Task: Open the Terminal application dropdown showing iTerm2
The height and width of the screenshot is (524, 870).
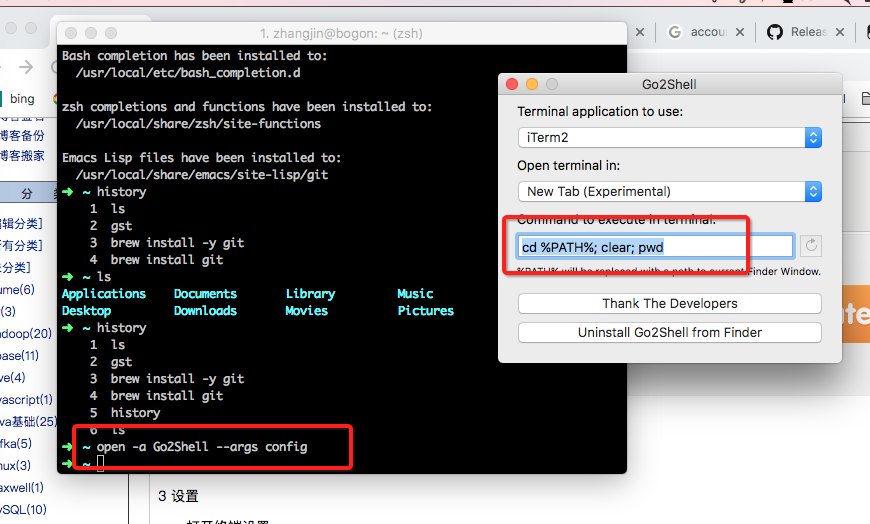Action: pos(670,138)
